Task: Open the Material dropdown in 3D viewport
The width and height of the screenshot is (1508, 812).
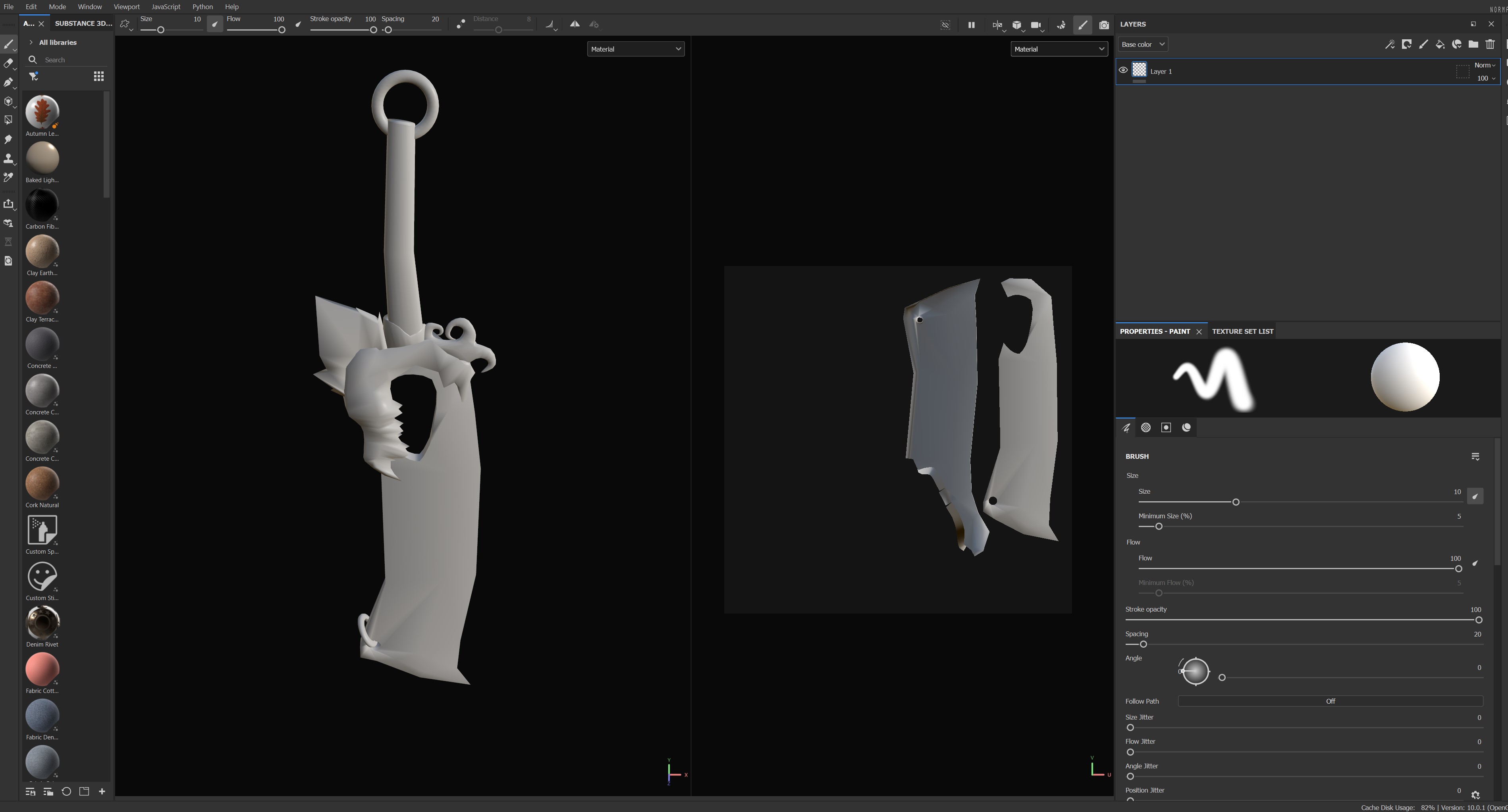Action: pyautogui.click(x=636, y=49)
